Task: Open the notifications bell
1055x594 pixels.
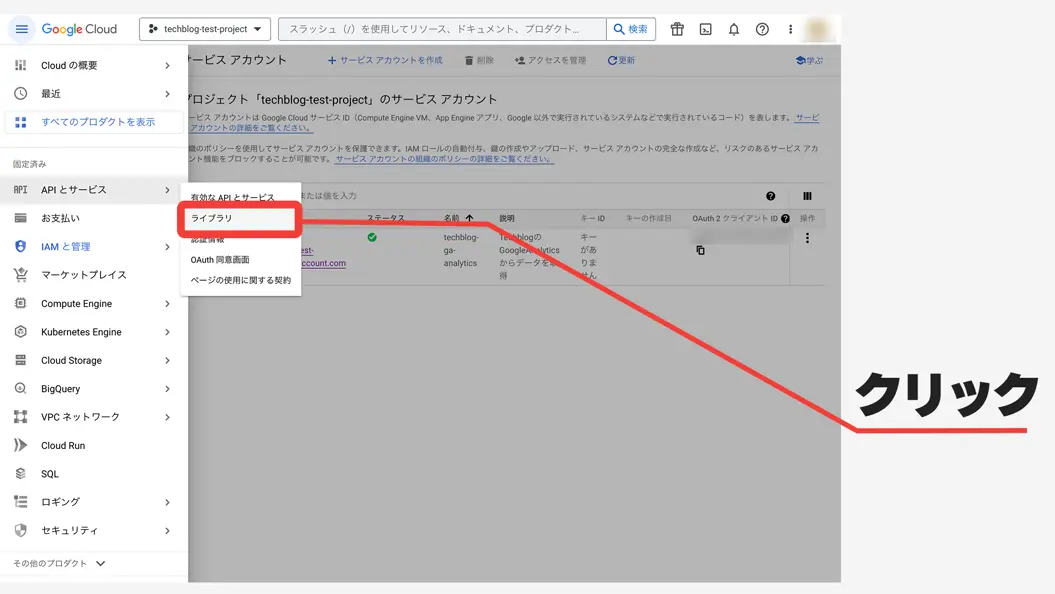Action: point(733,29)
